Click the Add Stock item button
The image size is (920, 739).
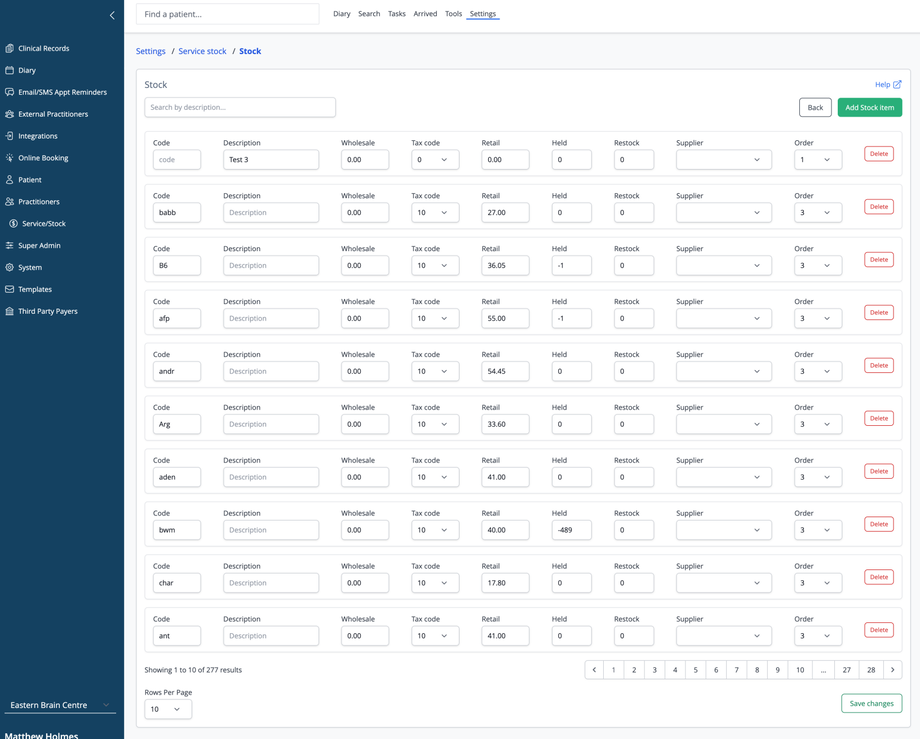point(869,107)
